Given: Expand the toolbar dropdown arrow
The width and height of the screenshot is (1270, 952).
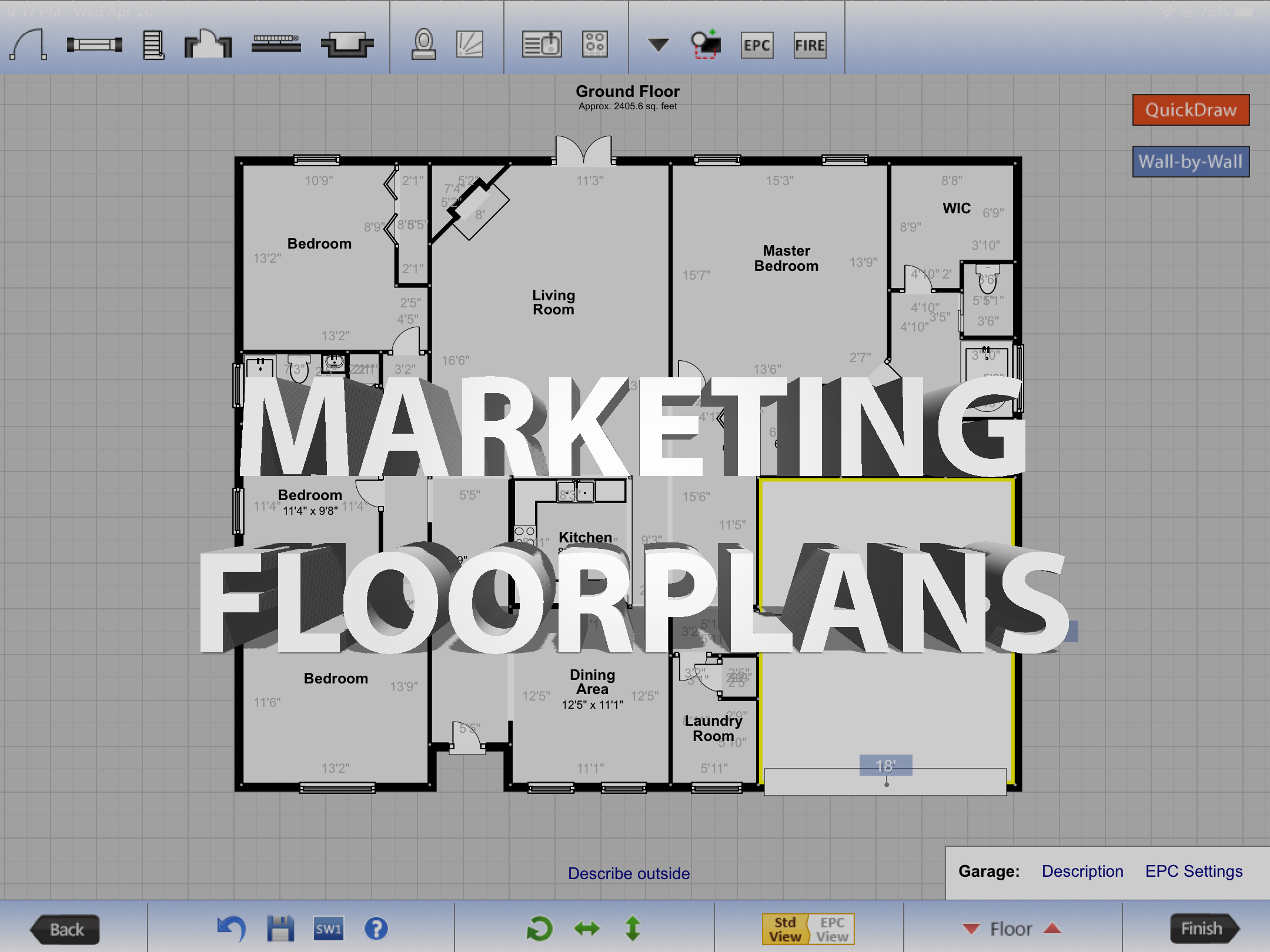Looking at the screenshot, I should (x=658, y=45).
